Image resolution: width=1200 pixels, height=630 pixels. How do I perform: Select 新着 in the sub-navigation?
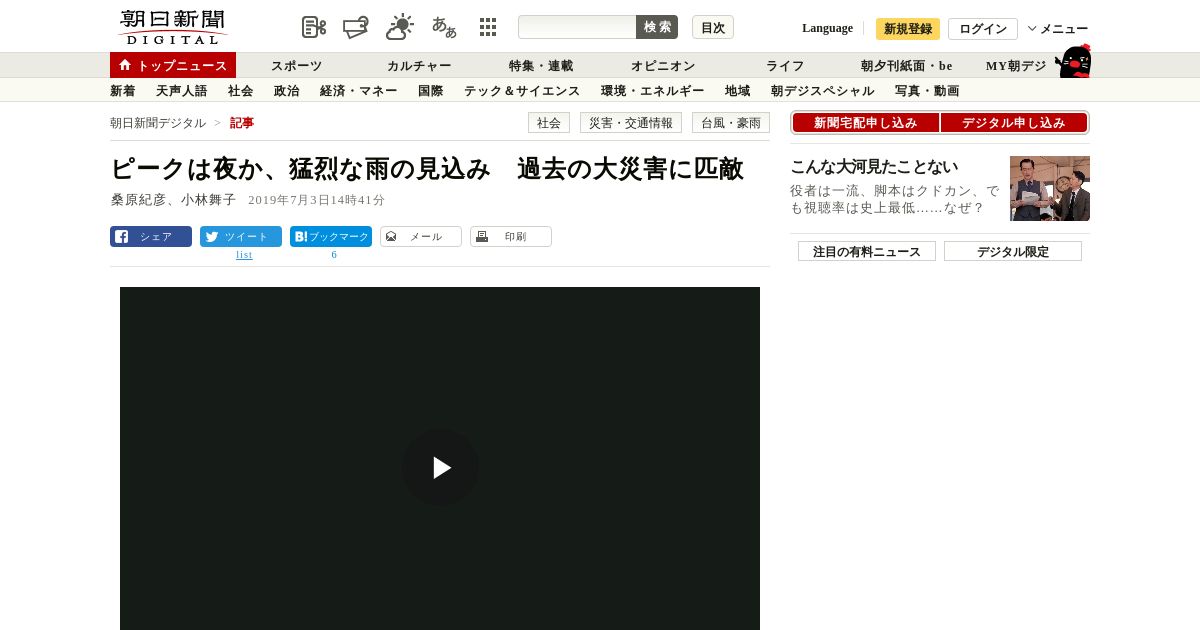click(x=123, y=91)
